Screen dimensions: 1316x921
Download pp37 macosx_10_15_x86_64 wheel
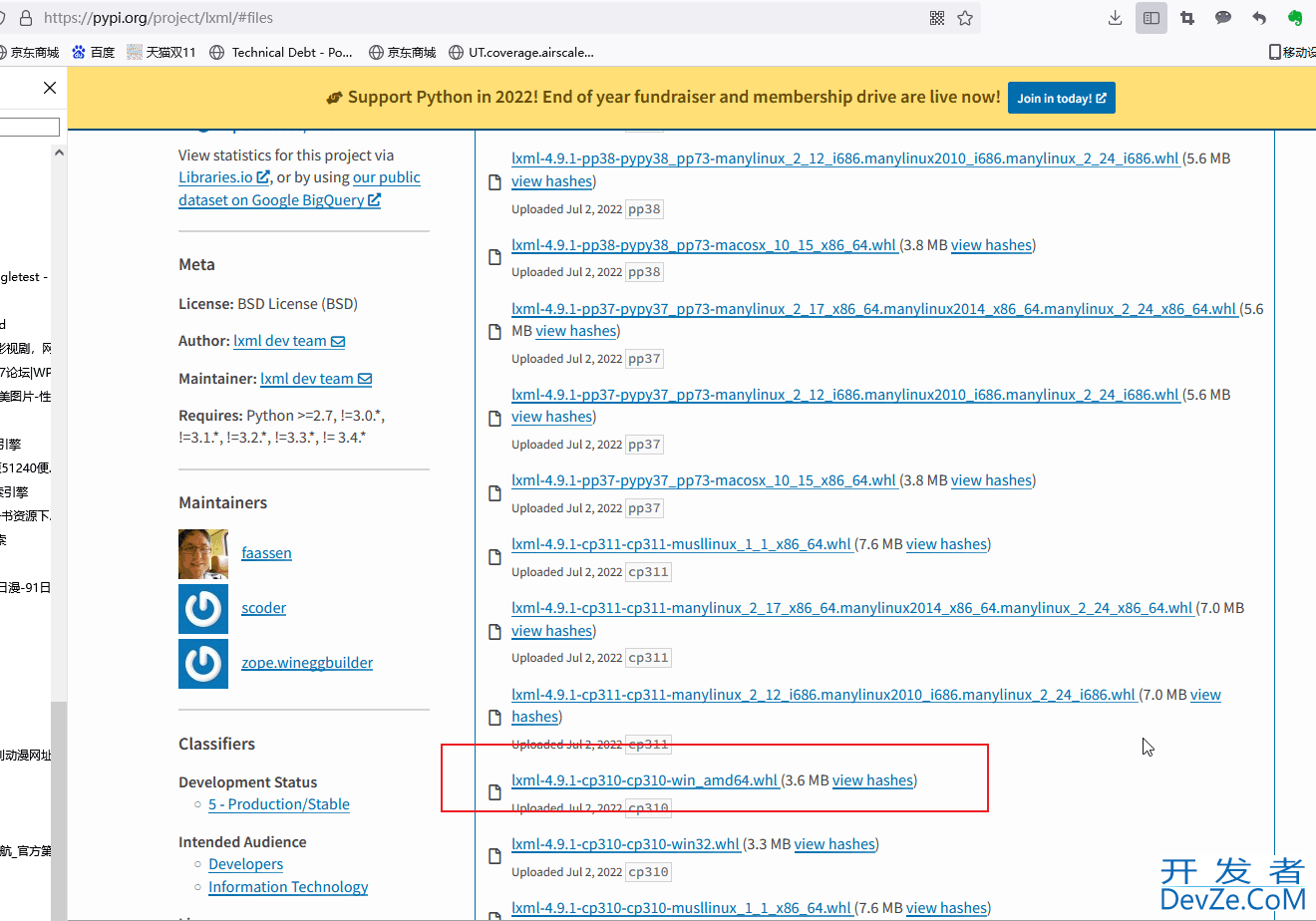[x=705, y=480]
